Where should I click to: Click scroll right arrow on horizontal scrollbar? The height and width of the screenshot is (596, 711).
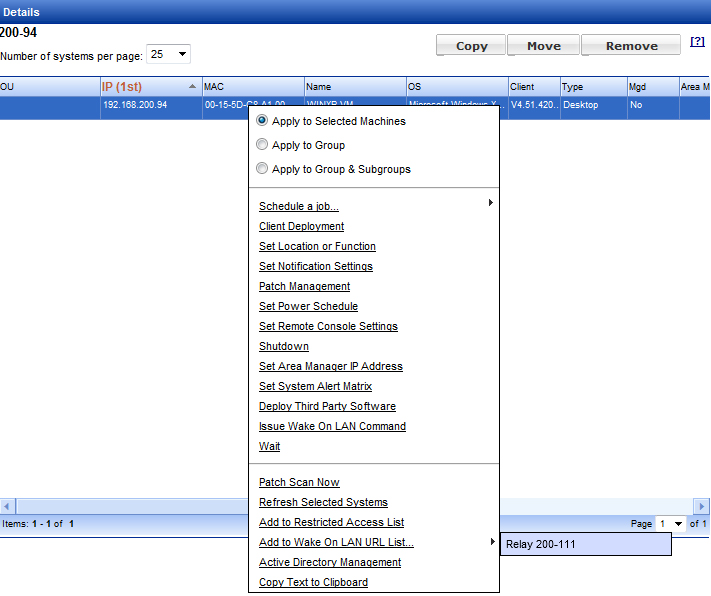click(x=702, y=506)
